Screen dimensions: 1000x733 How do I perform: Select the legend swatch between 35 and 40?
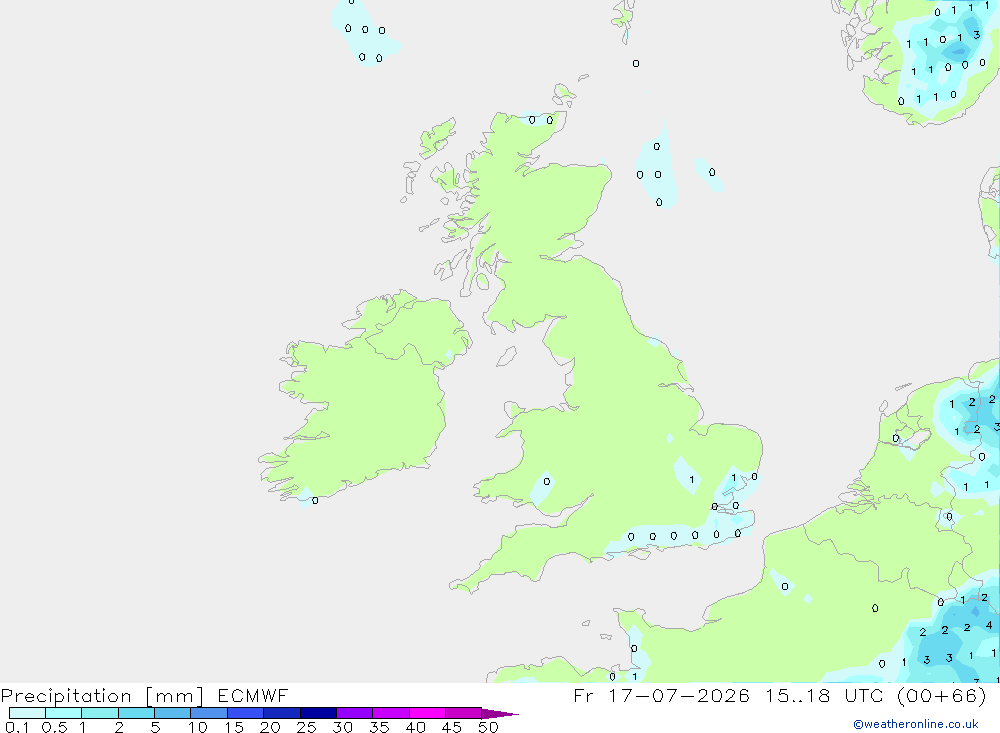pyautogui.click(x=390, y=713)
